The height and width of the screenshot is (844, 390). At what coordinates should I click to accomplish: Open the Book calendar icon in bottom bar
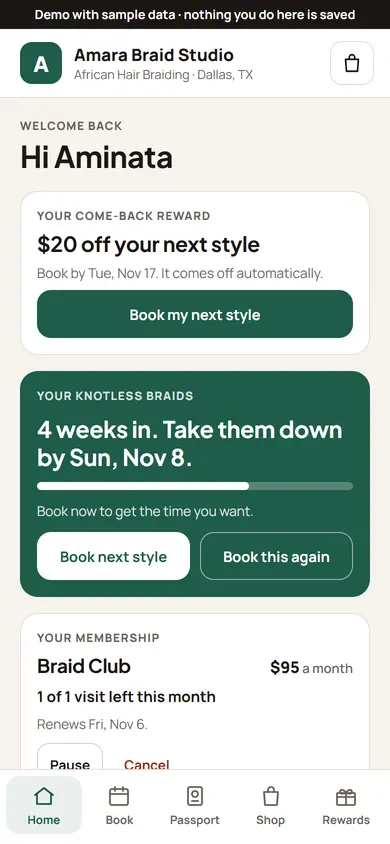[119, 796]
